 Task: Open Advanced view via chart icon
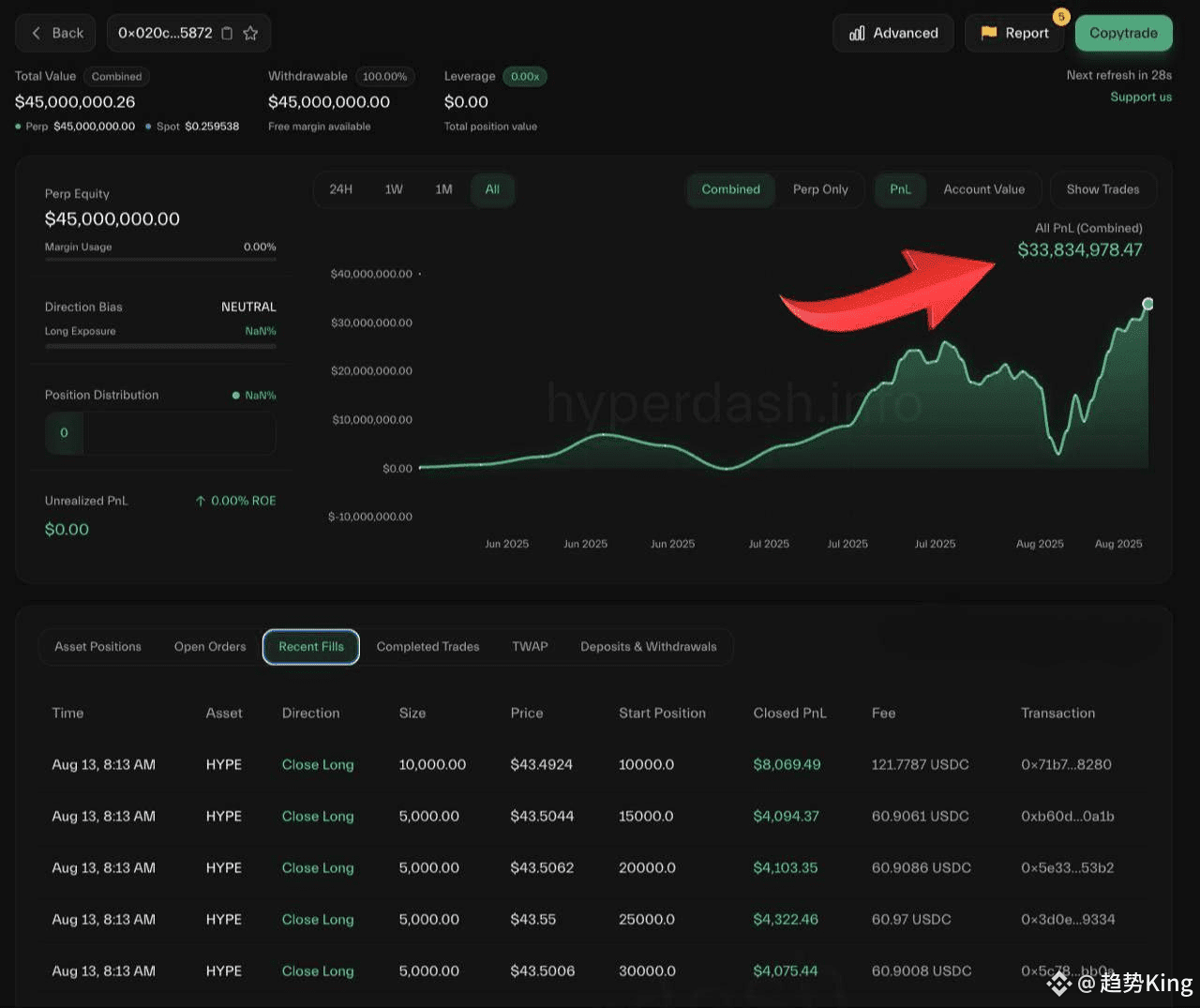[x=857, y=33]
